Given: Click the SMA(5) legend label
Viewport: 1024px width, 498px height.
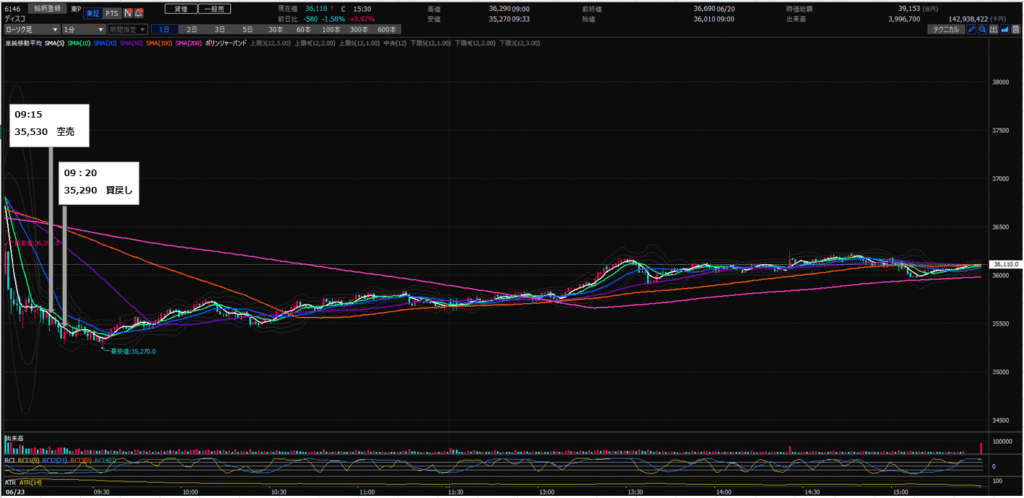Looking at the screenshot, I should (54, 43).
